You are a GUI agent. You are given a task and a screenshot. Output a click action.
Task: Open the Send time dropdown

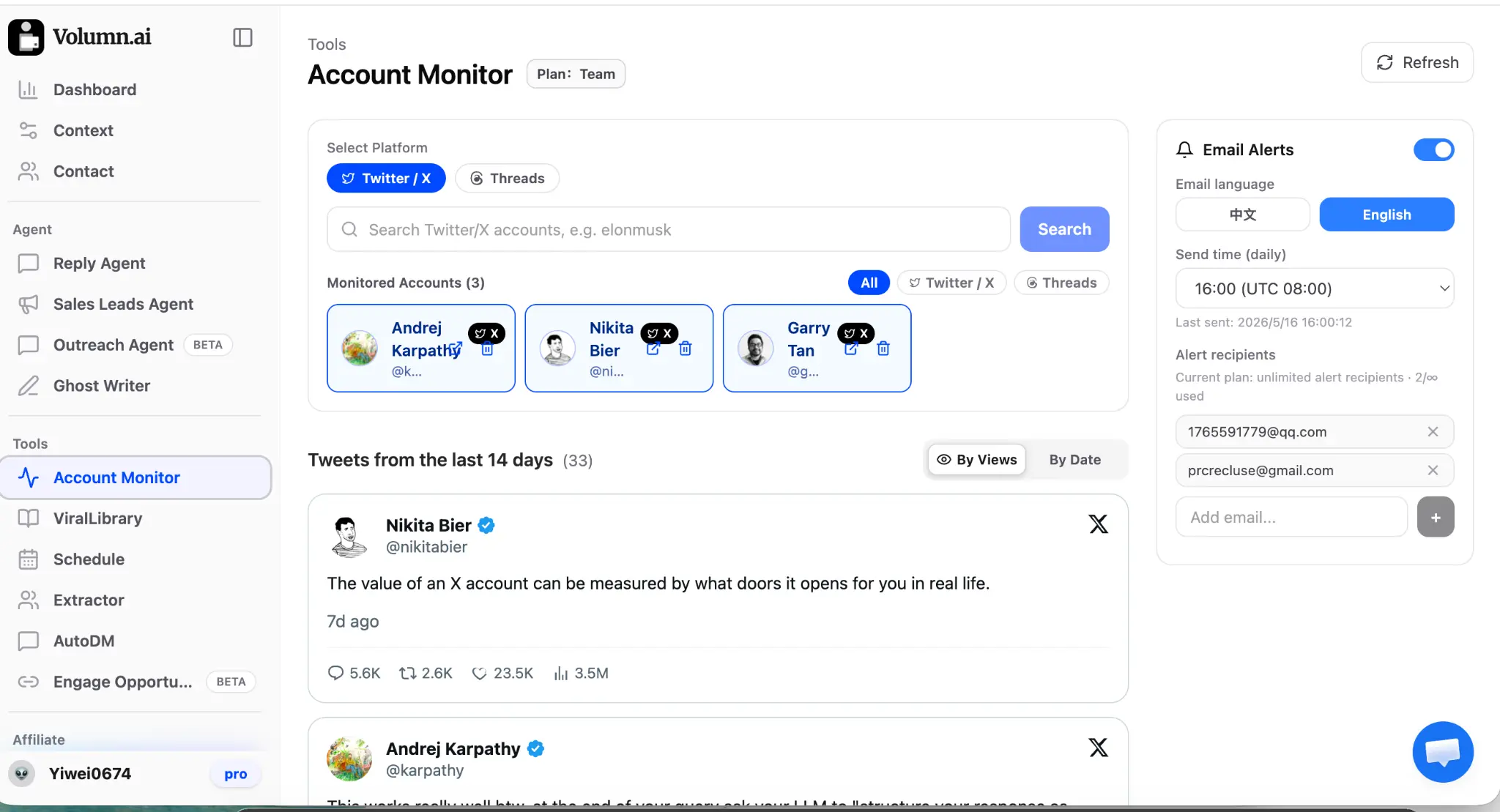(x=1315, y=288)
